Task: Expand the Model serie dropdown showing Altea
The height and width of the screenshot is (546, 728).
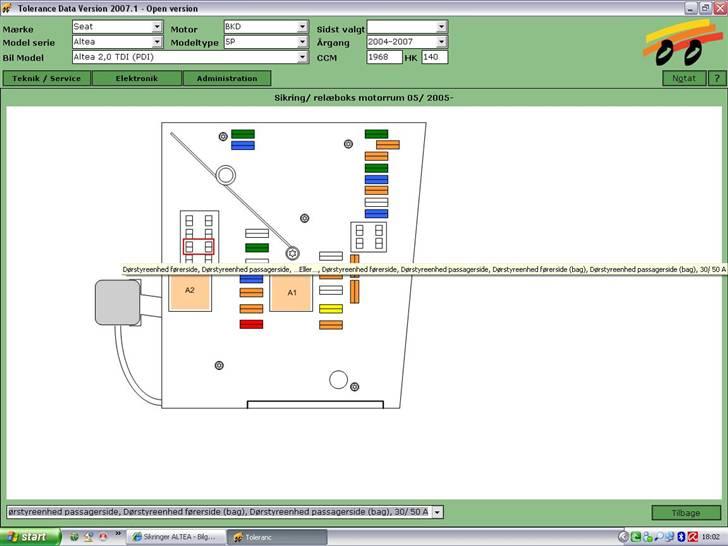Action: pyautogui.click(x=117, y=42)
